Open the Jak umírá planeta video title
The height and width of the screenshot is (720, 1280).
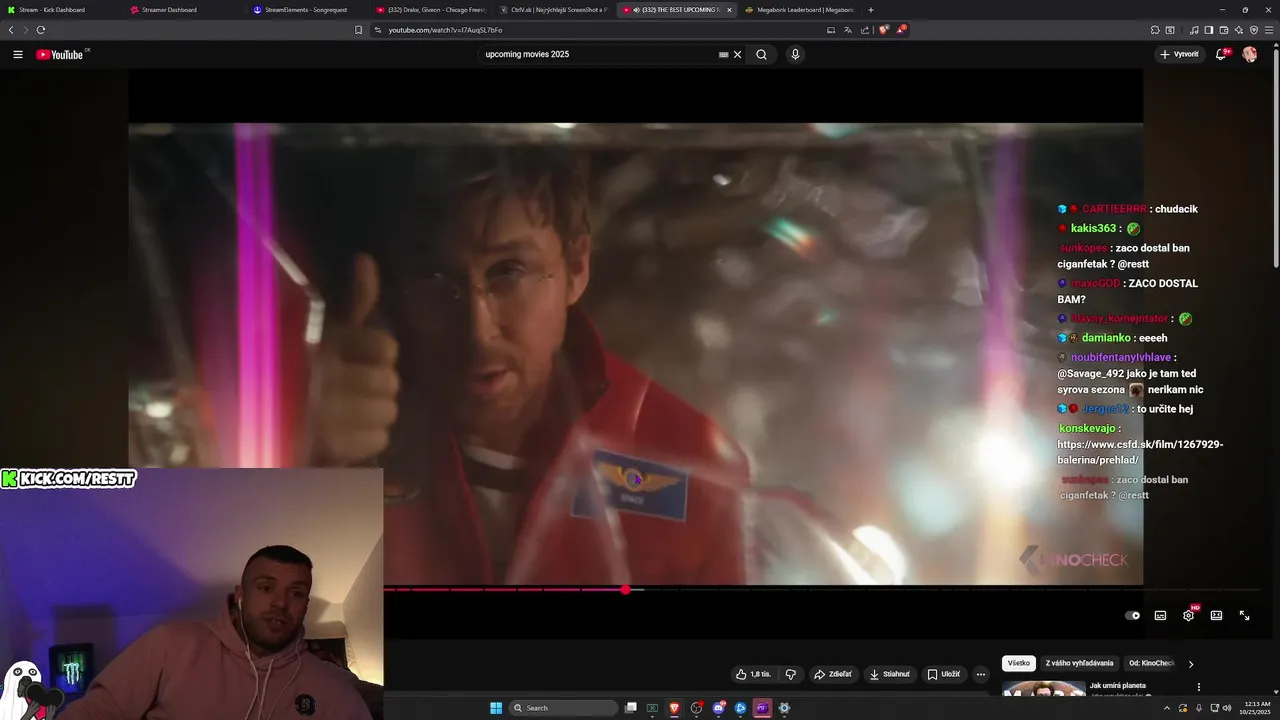tap(1117, 686)
